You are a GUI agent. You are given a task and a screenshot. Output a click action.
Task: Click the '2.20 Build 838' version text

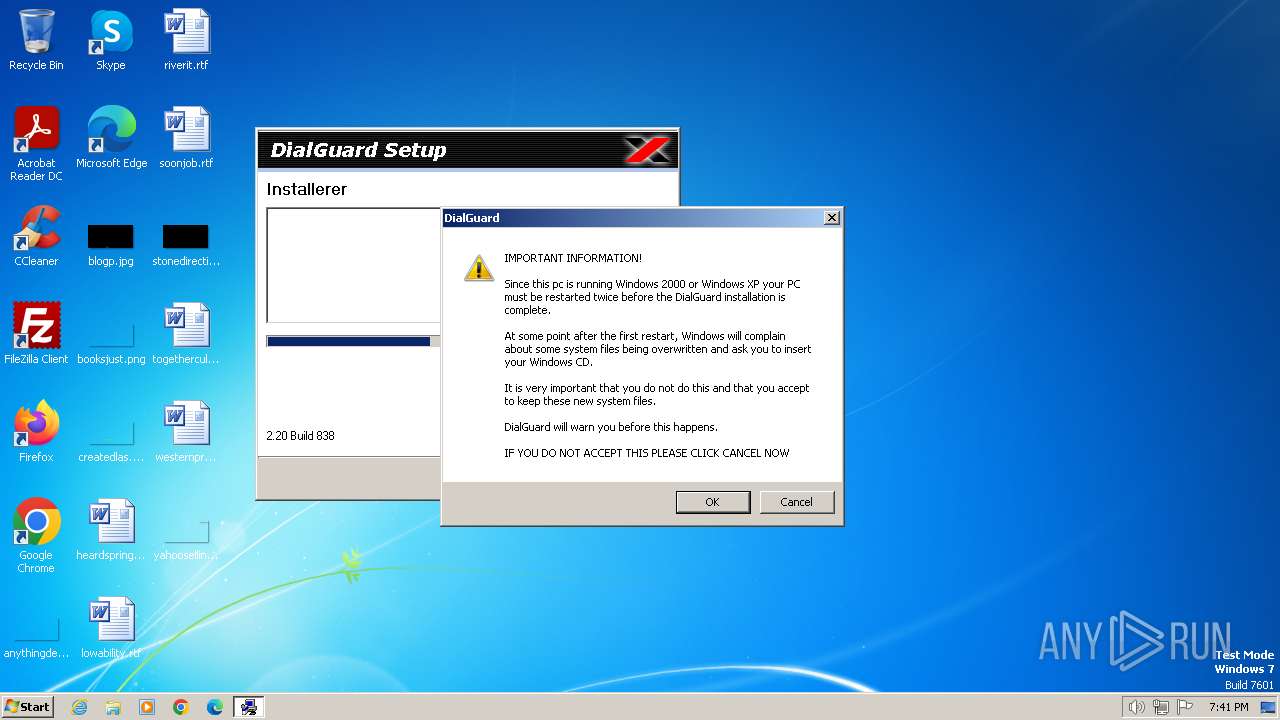[x=300, y=436]
